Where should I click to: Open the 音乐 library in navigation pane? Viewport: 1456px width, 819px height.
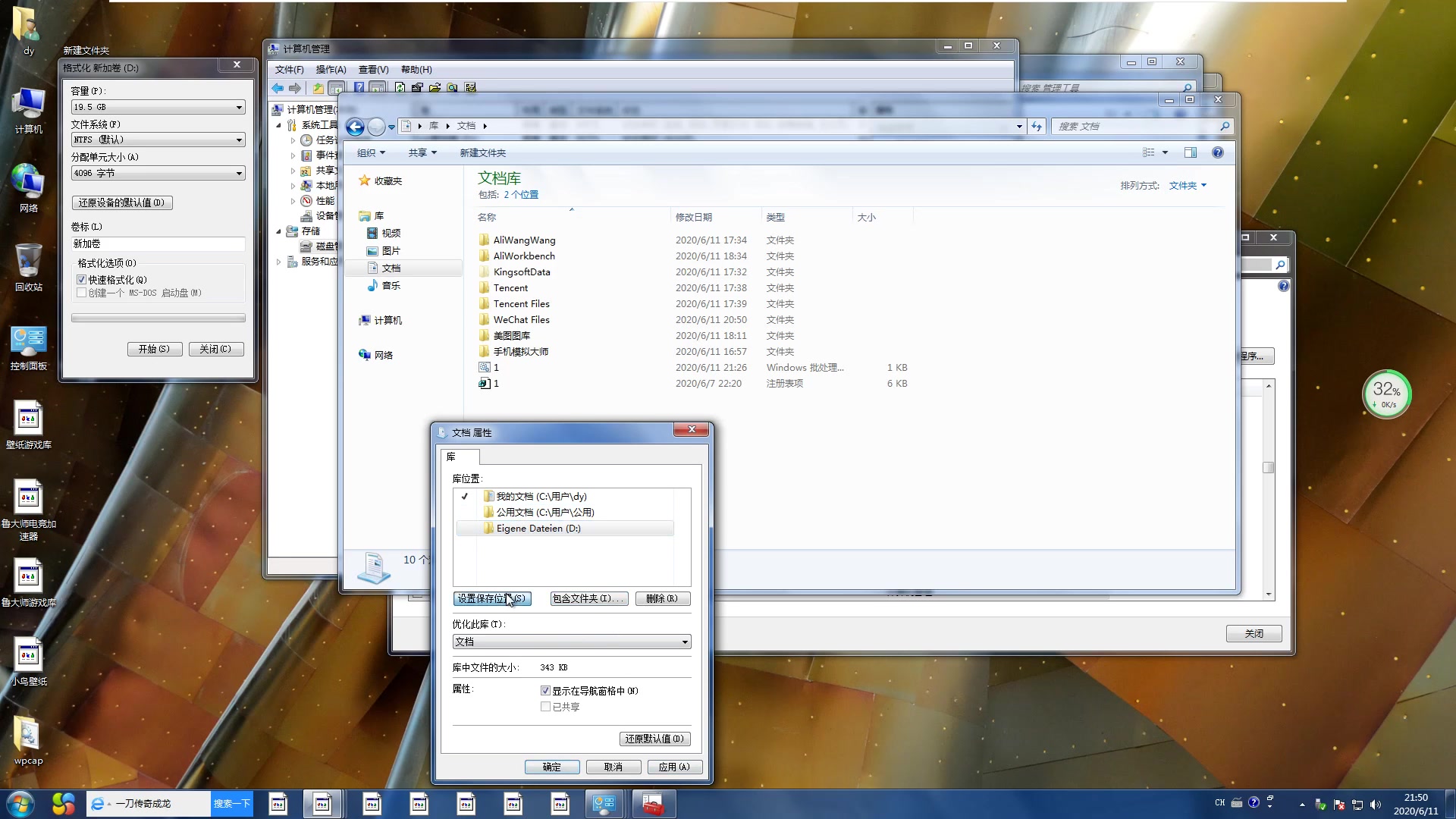tap(390, 286)
